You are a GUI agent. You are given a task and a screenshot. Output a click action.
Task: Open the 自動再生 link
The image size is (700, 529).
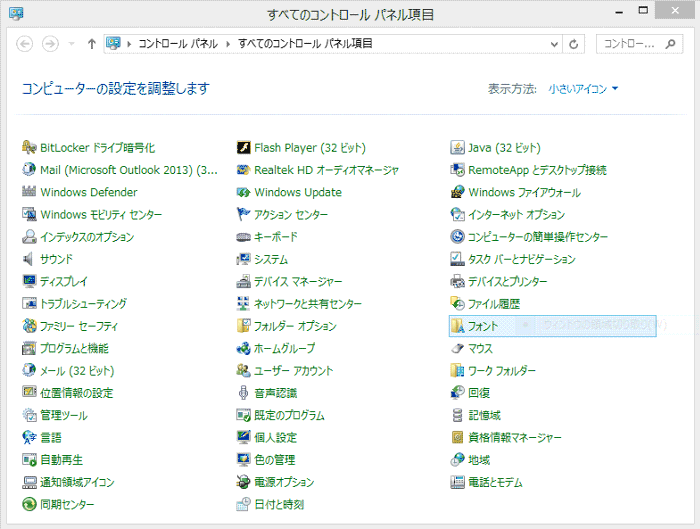pos(62,460)
